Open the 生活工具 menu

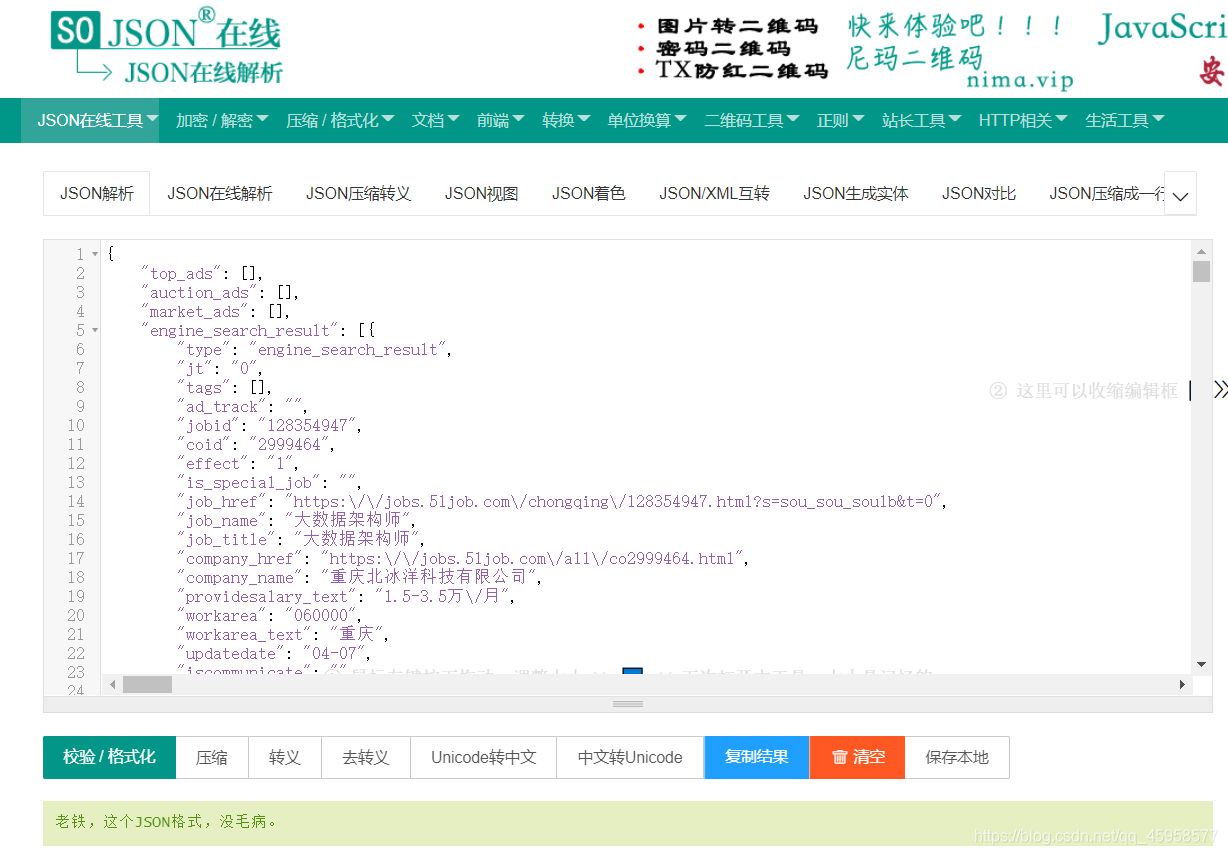click(x=1125, y=120)
